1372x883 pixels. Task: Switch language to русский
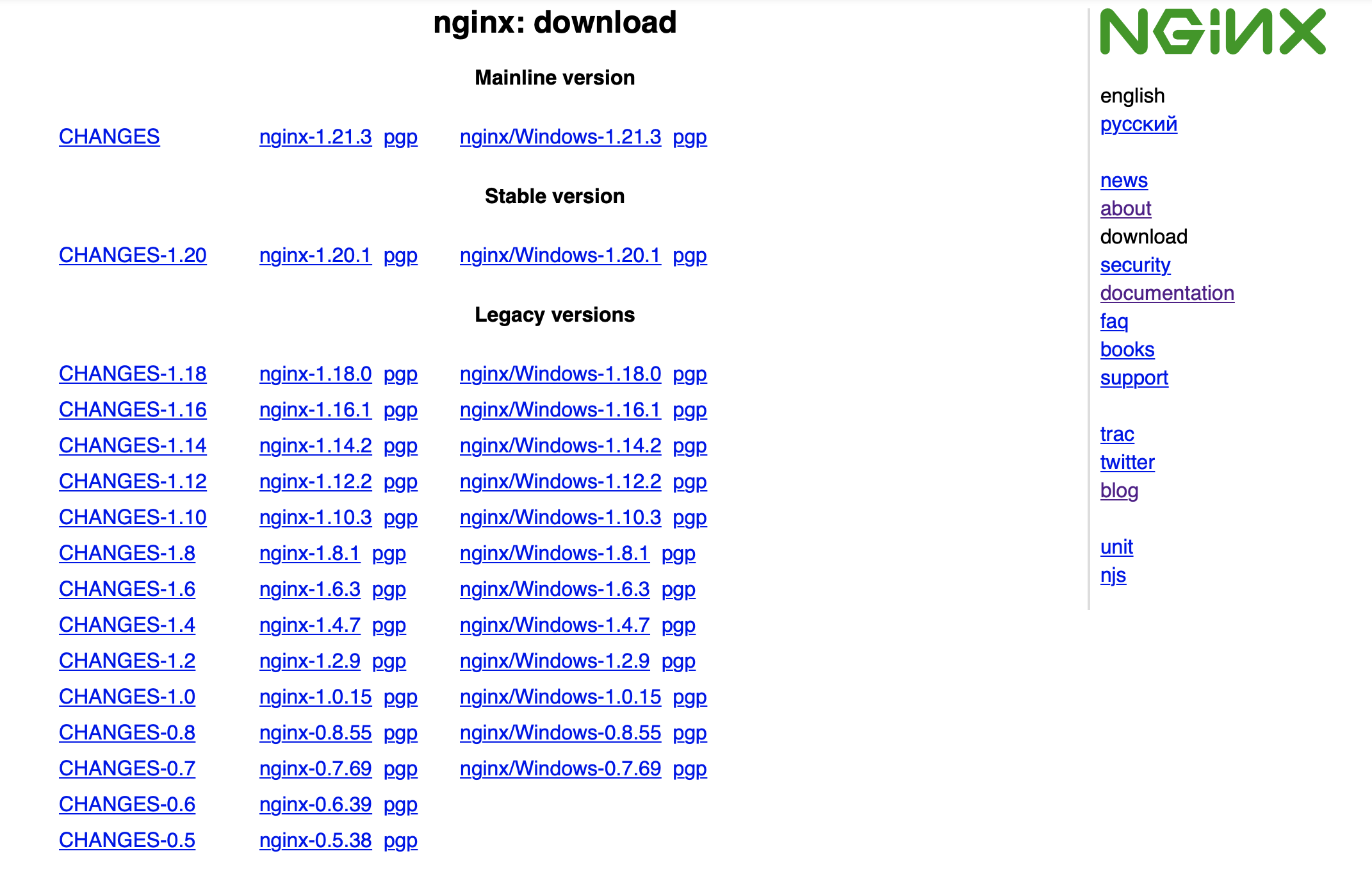[1138, 124]
